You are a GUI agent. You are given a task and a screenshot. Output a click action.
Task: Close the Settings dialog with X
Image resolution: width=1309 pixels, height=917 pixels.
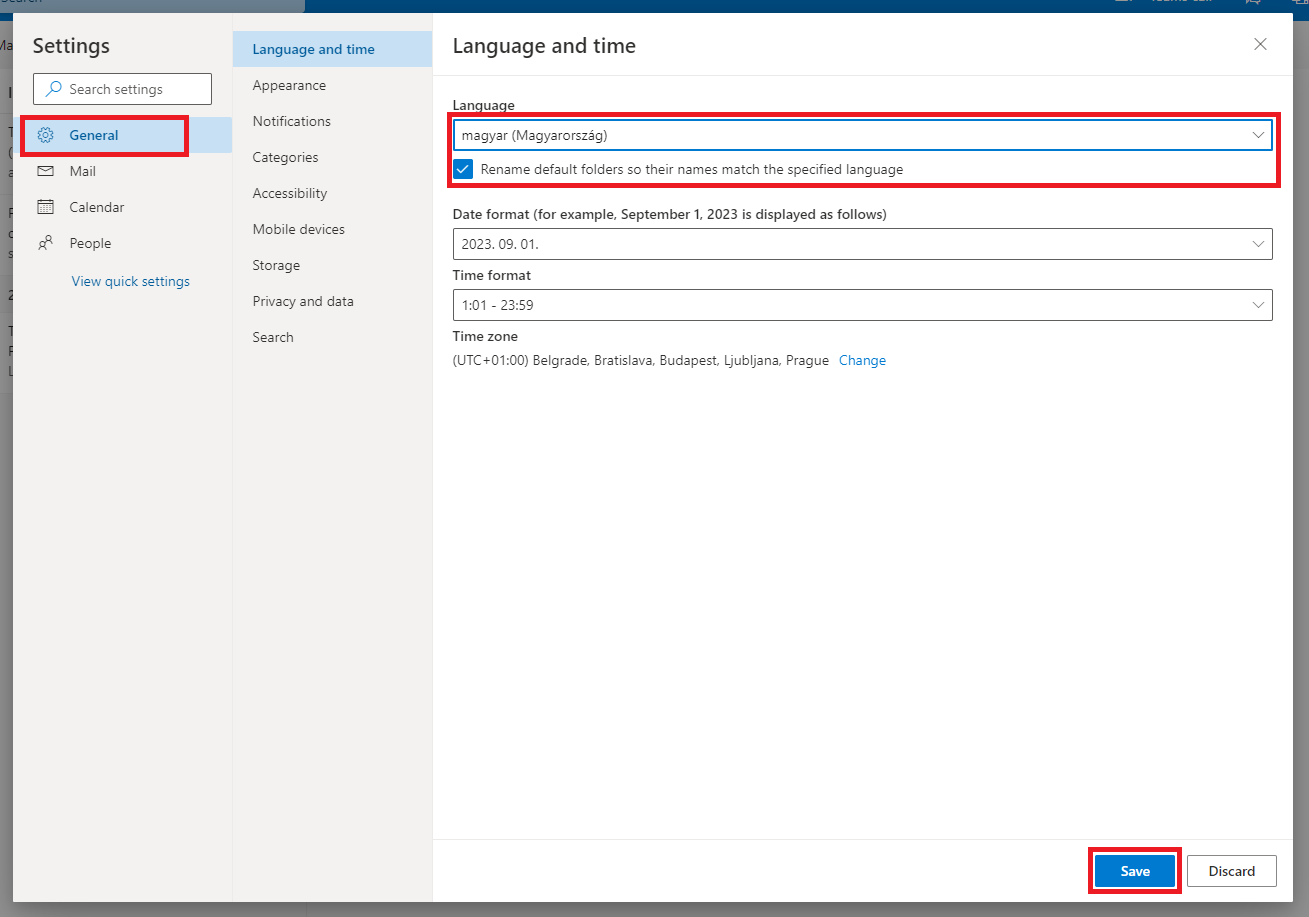pyautogui.click(x=1260, y=44)
